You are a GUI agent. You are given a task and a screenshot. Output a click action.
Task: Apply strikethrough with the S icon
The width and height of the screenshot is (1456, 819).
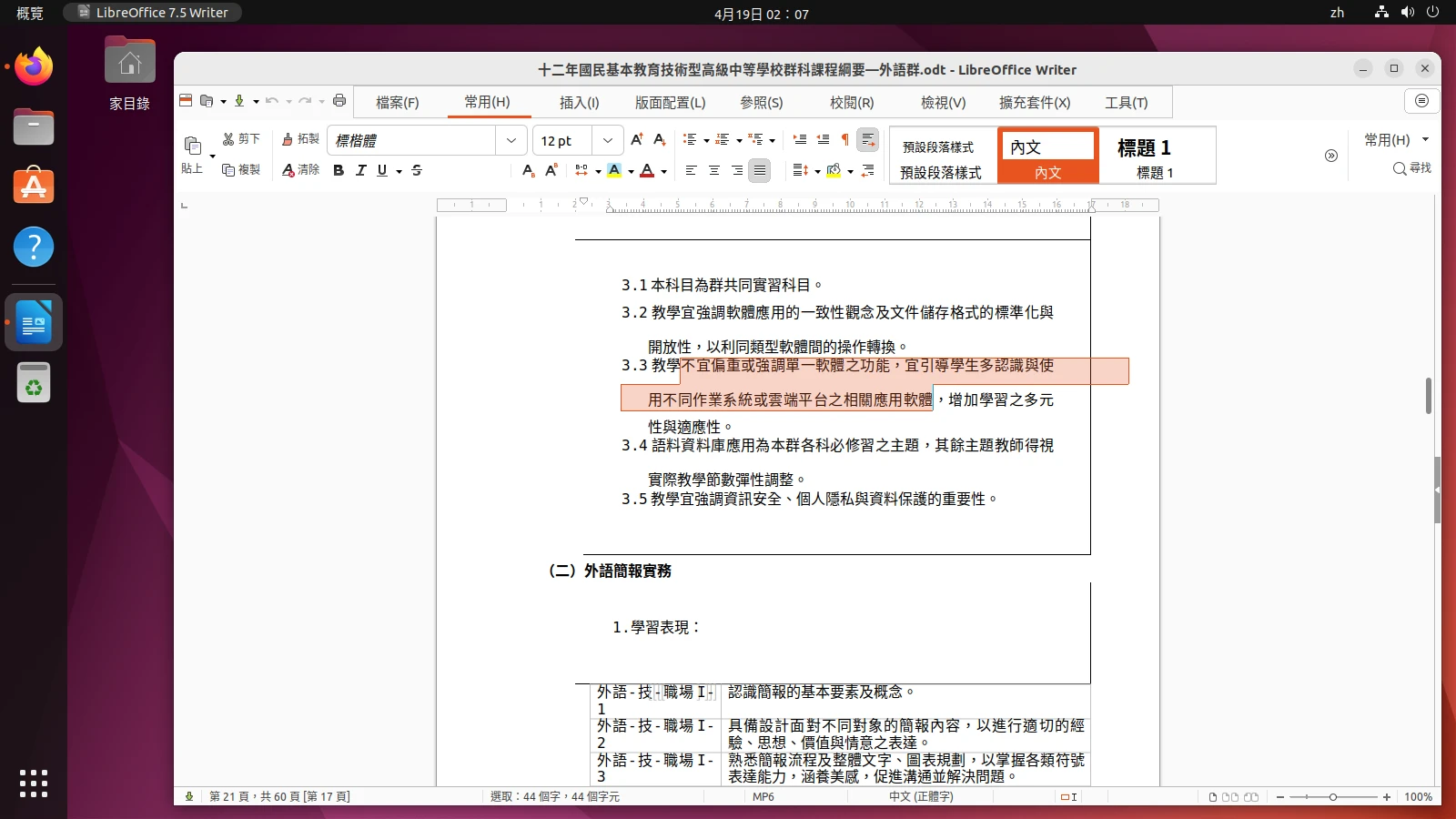pyautogui.click(x=417, y=170)
